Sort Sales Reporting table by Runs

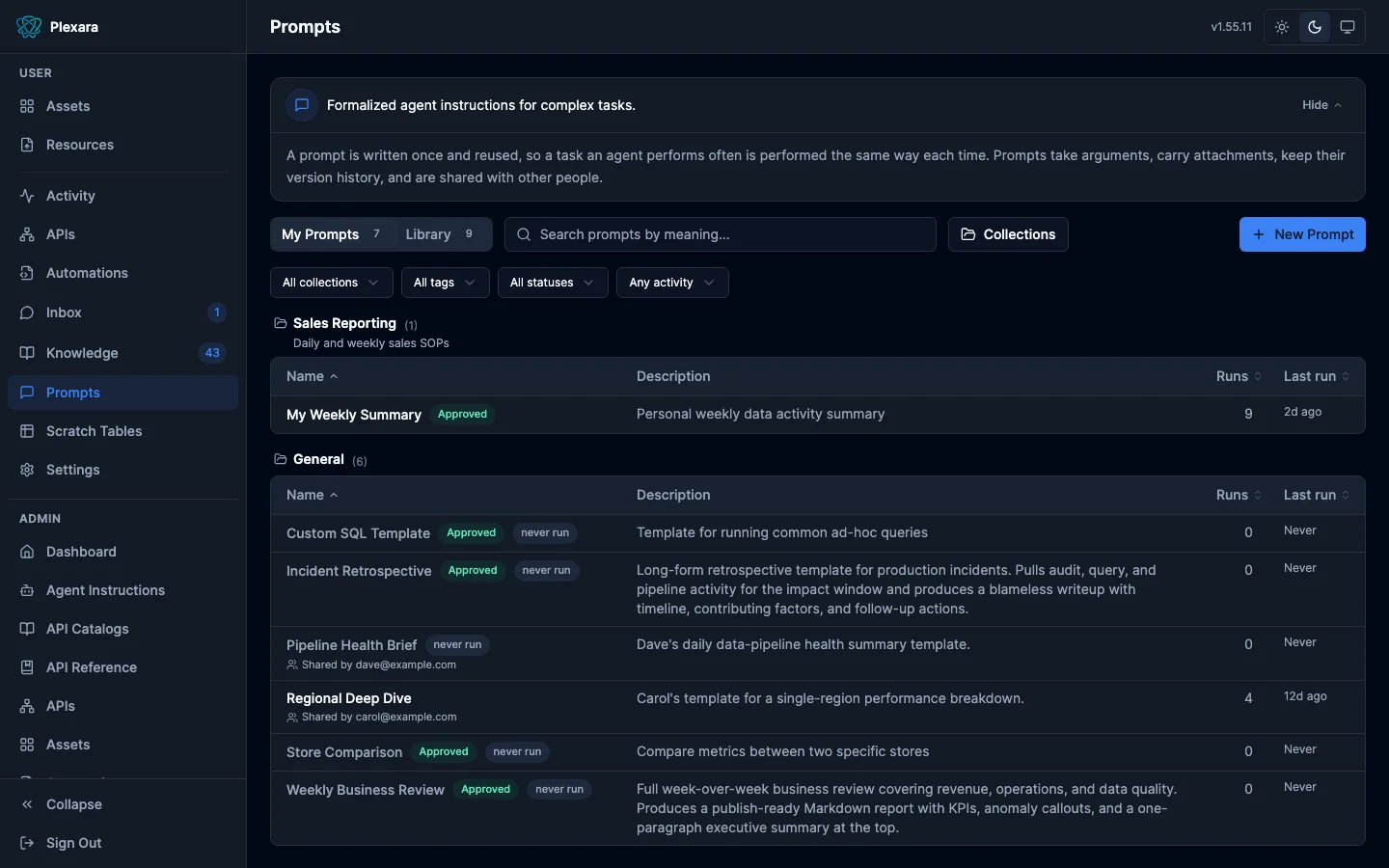click(x=1239, y=376)
